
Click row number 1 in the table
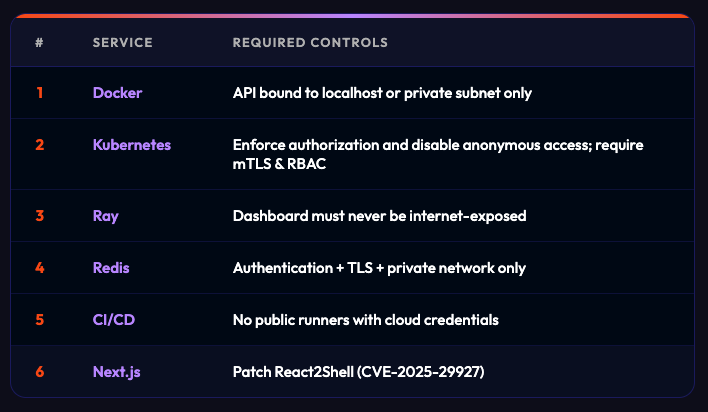40,93
